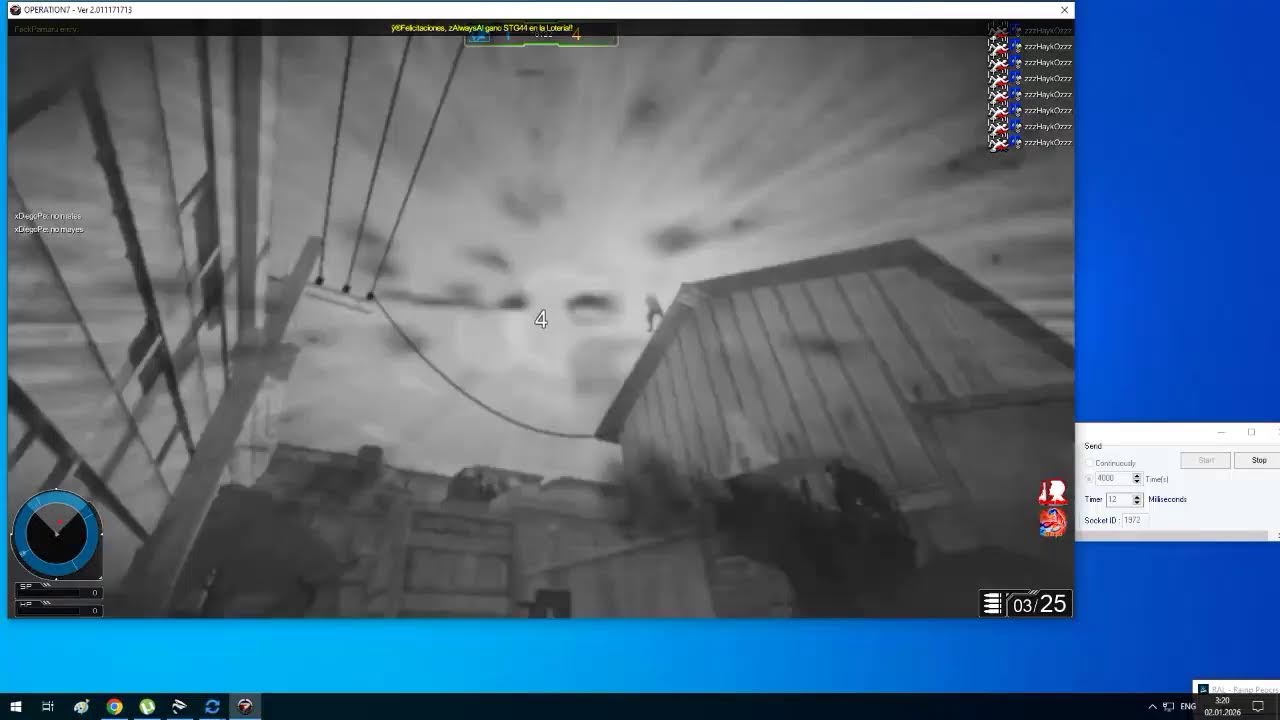This screenshot has width=1280, height=720.
Task: Select the Continuously radio option
Action: tap(1089, 463)
